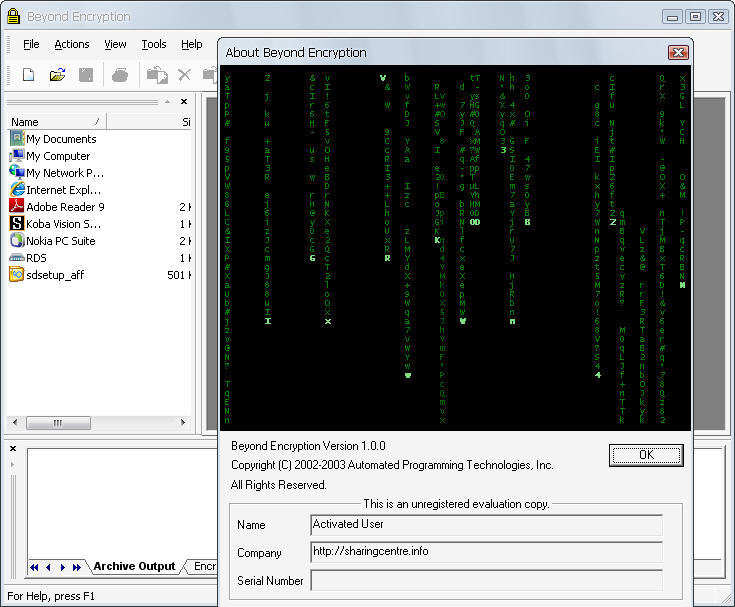Click the Open folder toolbar icon
The height and width of the screenshot is (607, 735).
point(58,75)
